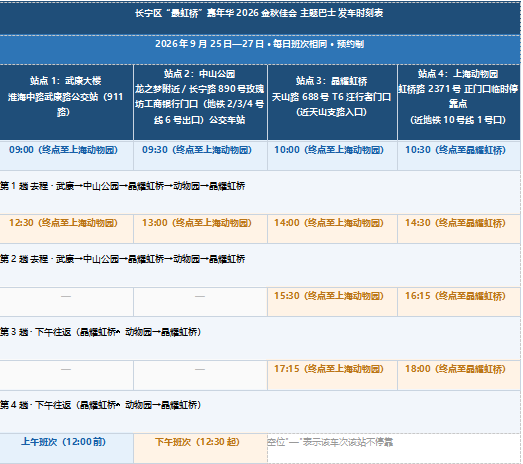This screenshot has width=523, height=464.
Task: Click the Stop 1 武康大楼 column header
Action: [66, 102]
